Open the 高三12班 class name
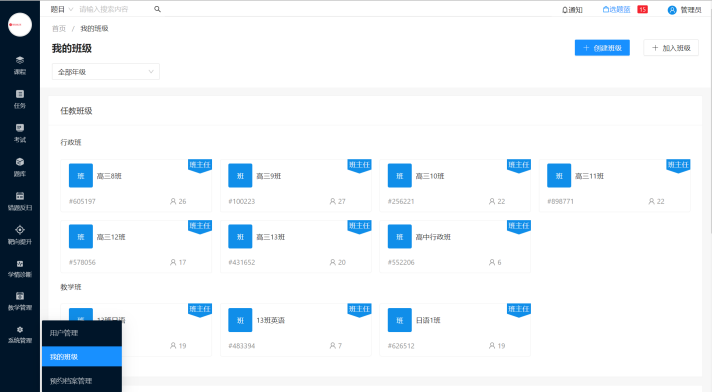 111,237
